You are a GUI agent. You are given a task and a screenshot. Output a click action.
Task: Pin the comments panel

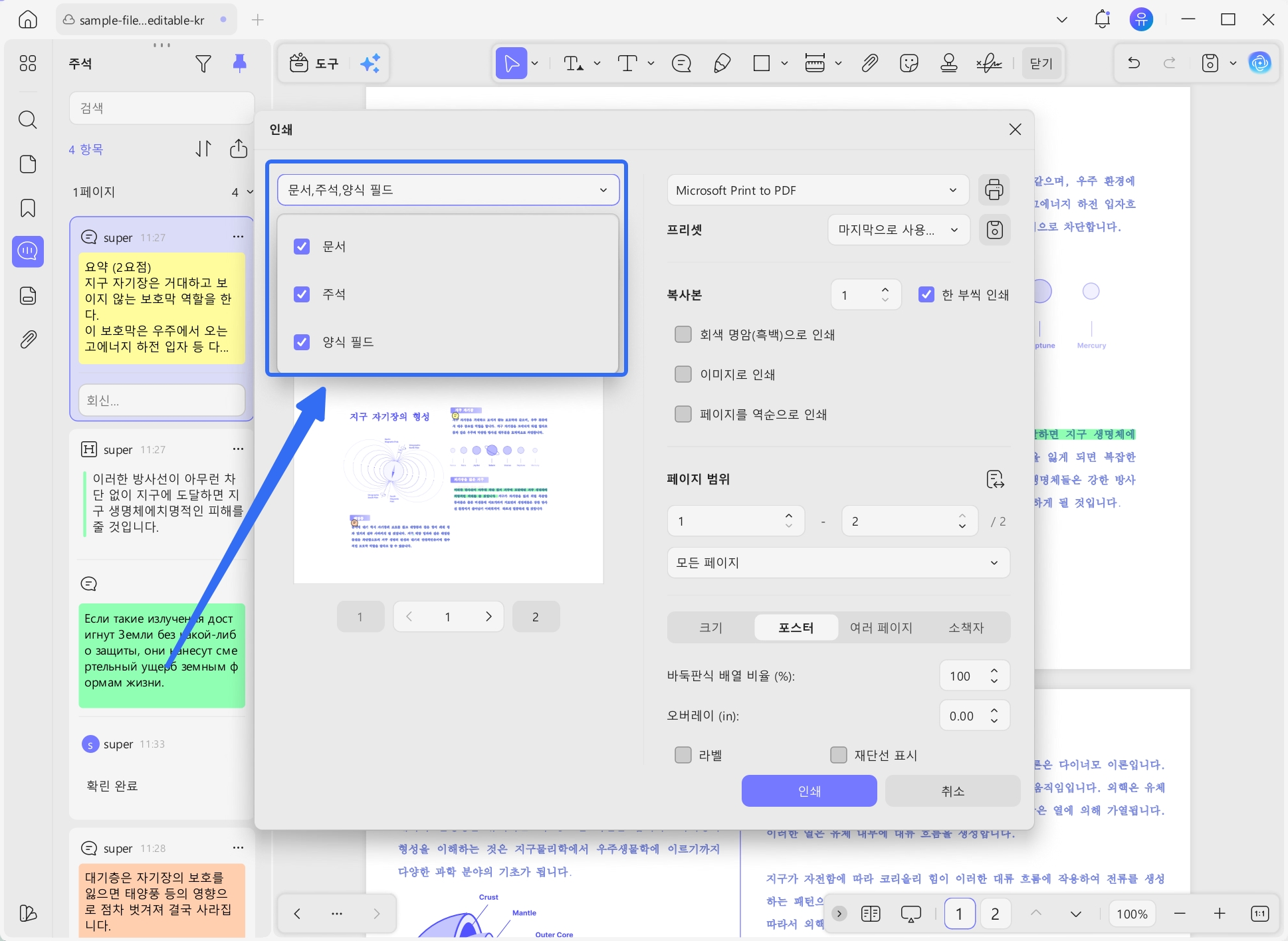pos(240,63)
